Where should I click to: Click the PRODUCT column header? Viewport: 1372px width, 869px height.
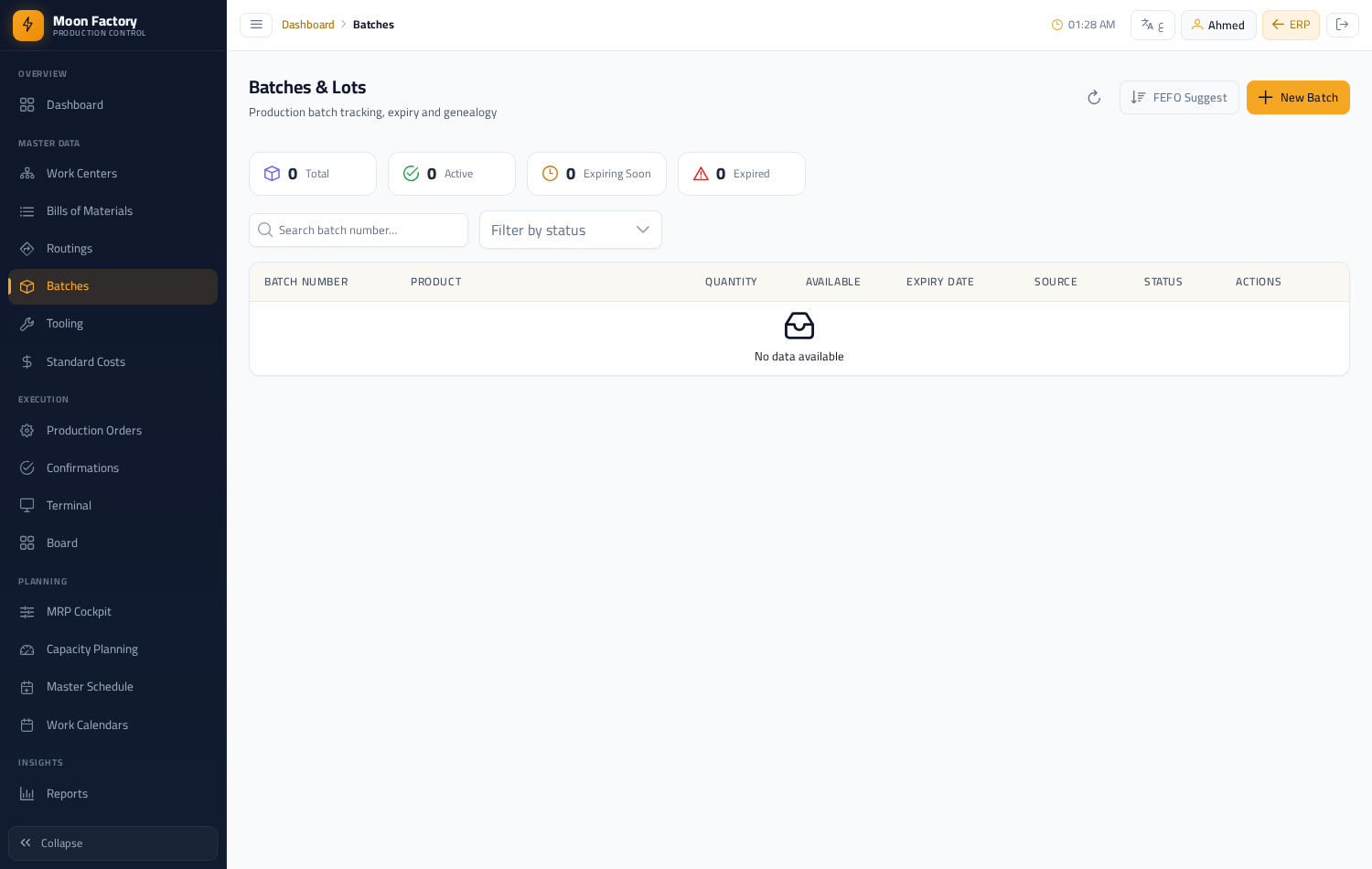435,282
